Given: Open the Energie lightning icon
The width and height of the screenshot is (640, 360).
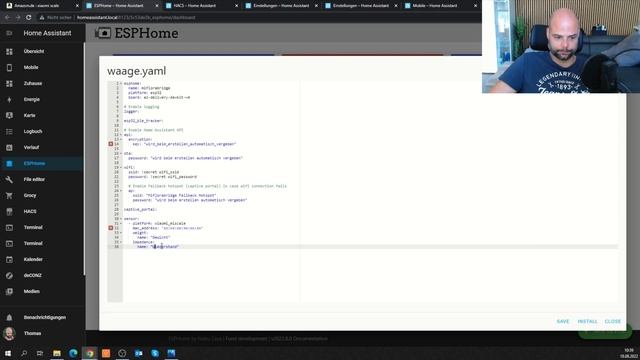Looking at the screenshot, I should [x=9, y=100].
